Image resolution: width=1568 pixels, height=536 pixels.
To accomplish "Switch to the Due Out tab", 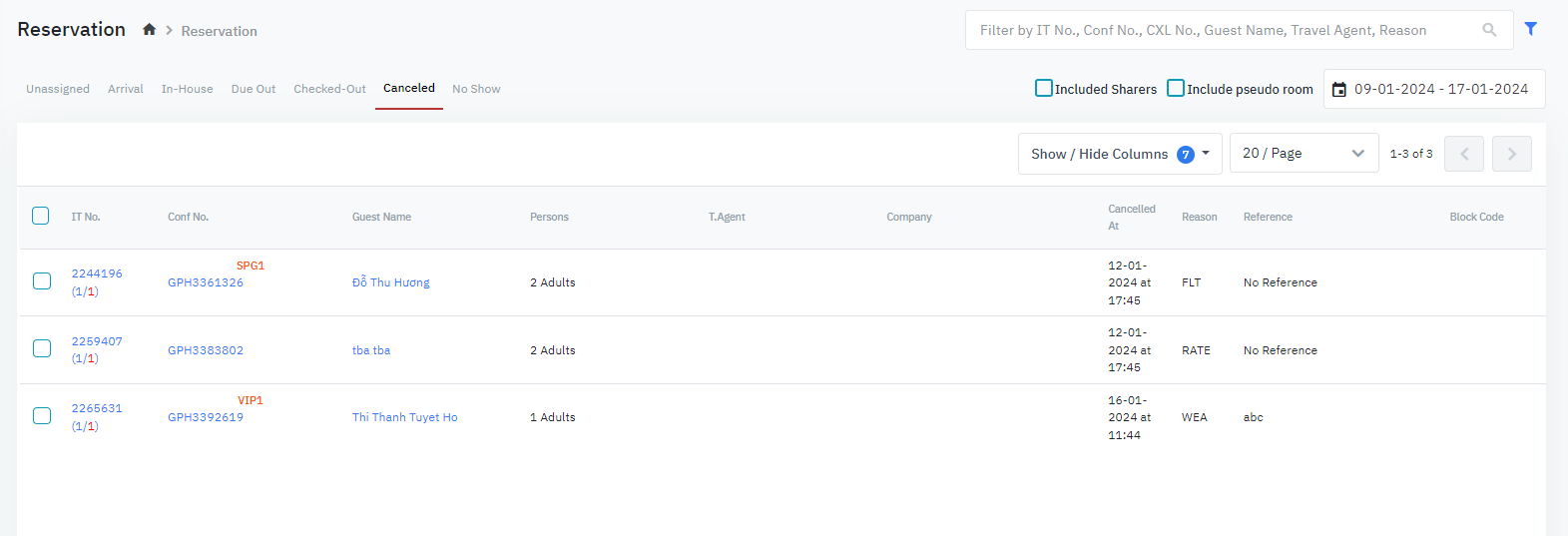I will click(x=254, y=89).
